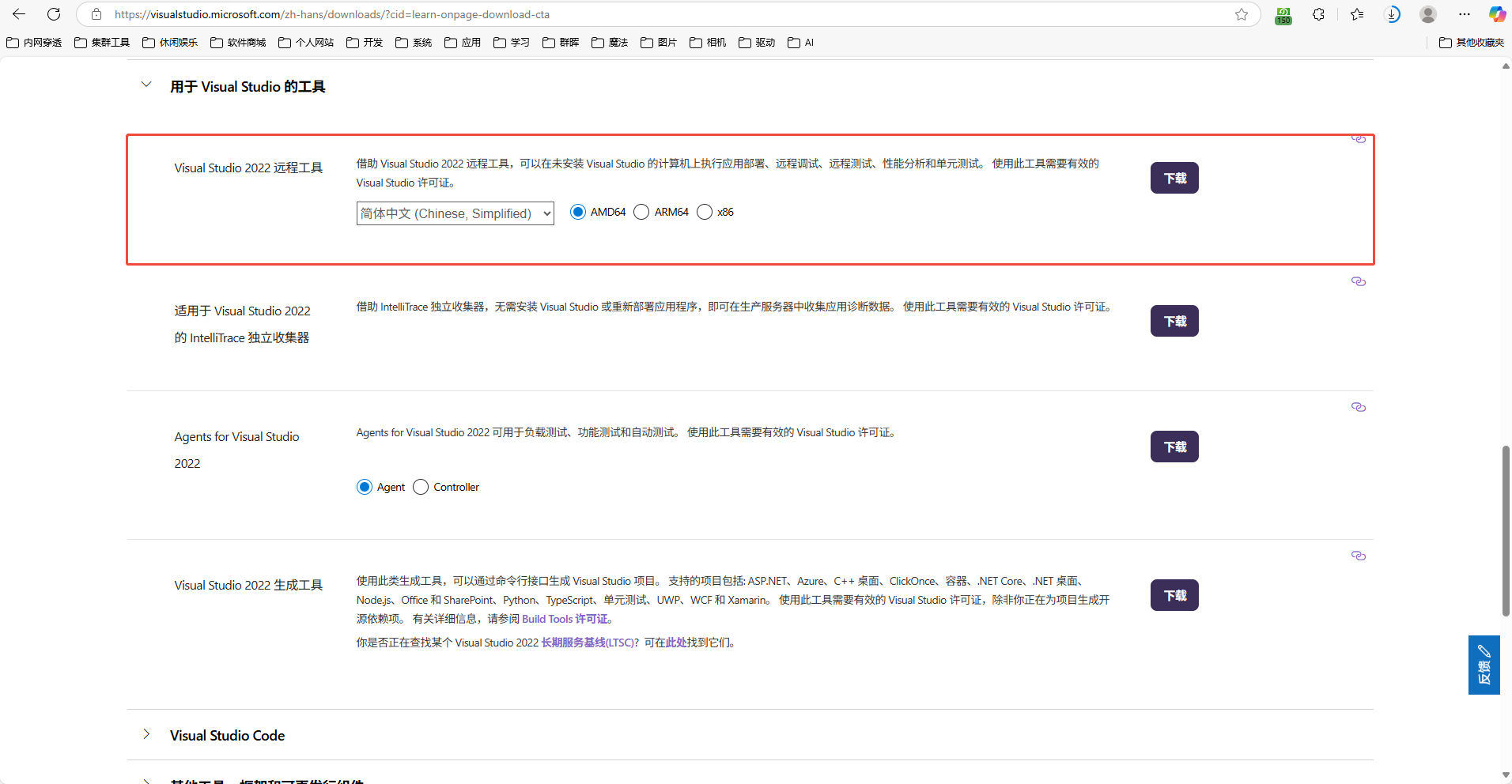1512x784 pixels.
Task: Open the 魔法 bookmark folder
Action: [610, 43]
